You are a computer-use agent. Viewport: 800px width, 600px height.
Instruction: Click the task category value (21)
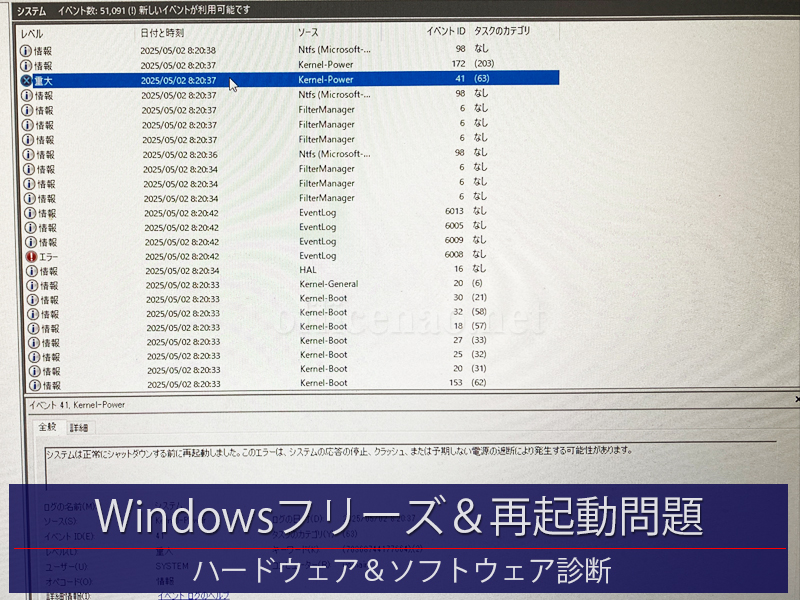(479, 297)
